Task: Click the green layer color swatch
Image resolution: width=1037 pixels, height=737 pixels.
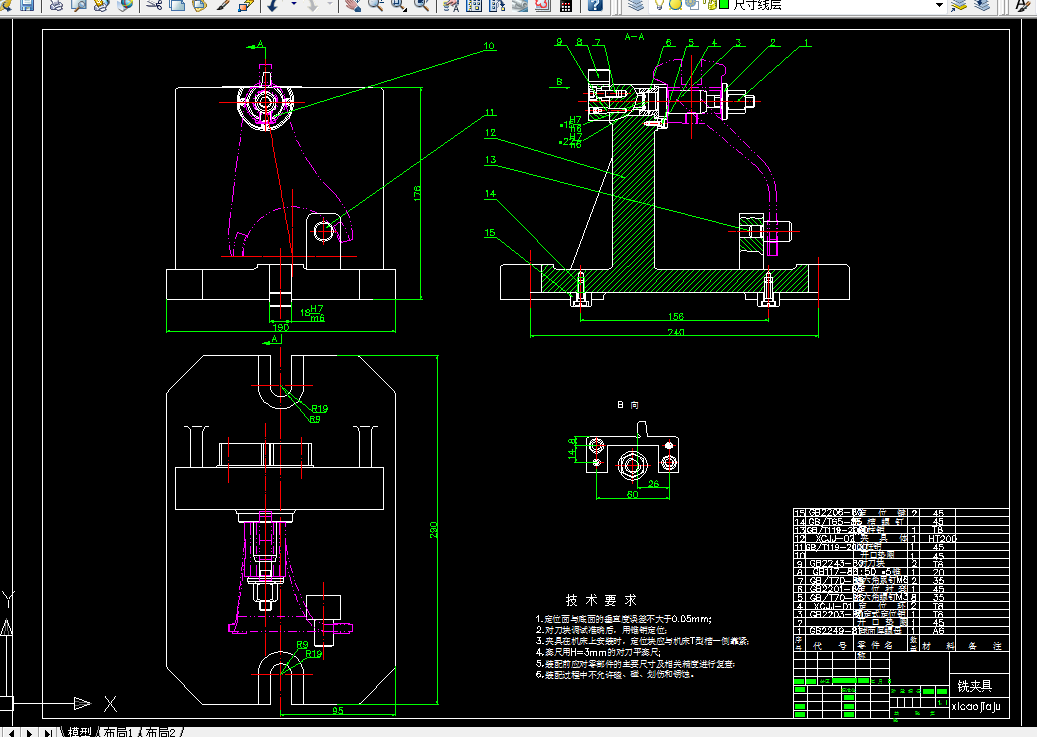Action: coord(724,5)
